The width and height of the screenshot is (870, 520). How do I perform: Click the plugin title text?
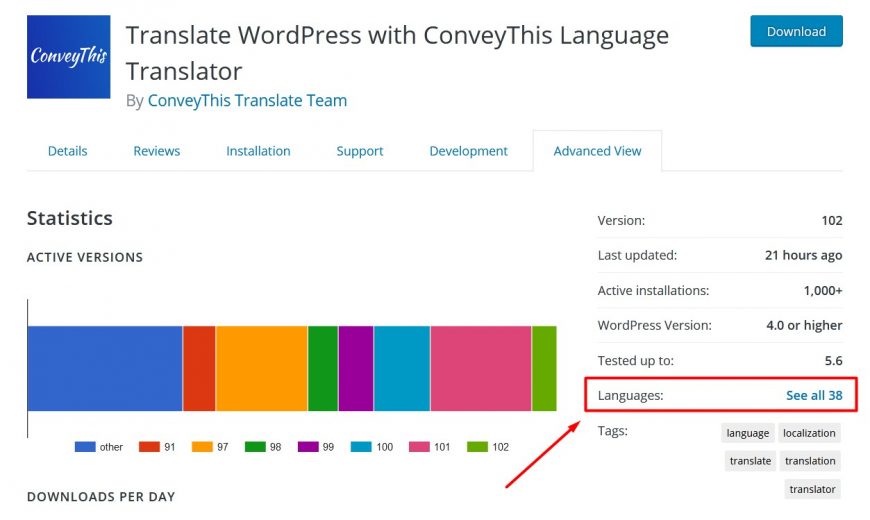[x=397, y=53]
